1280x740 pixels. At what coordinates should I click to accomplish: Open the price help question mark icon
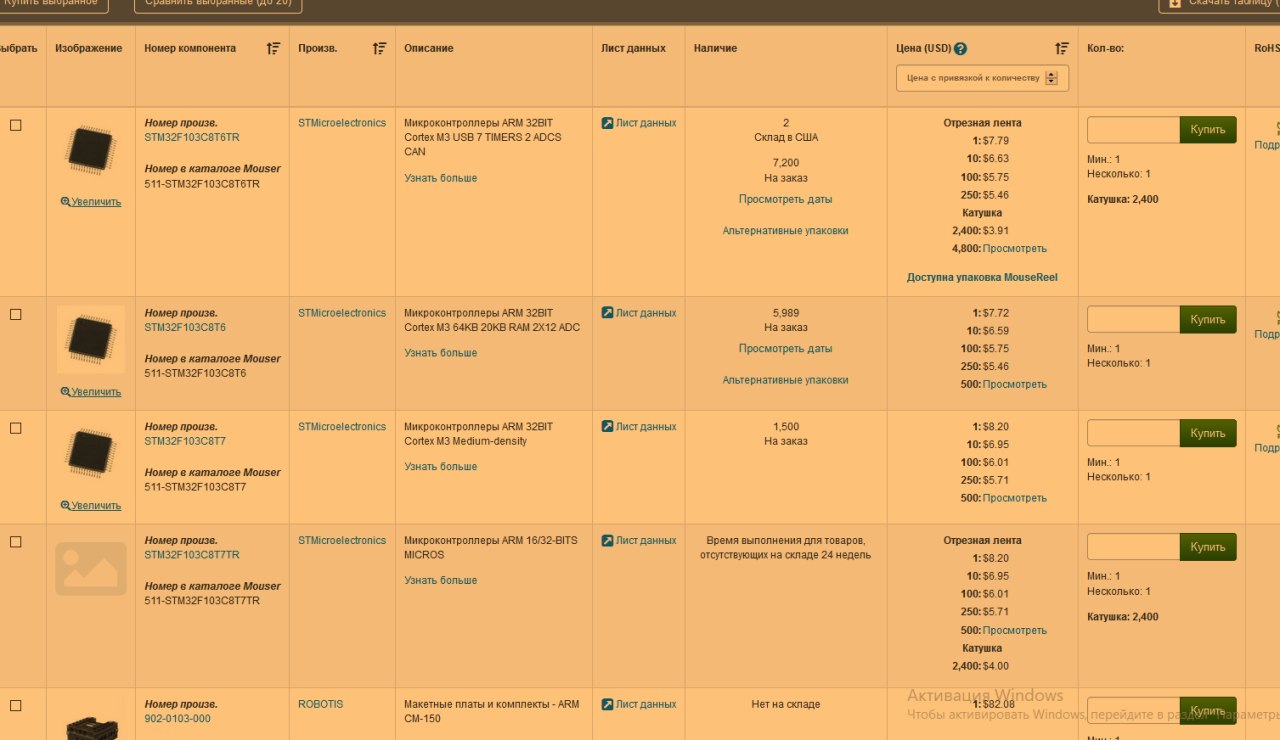coord(960,48)
